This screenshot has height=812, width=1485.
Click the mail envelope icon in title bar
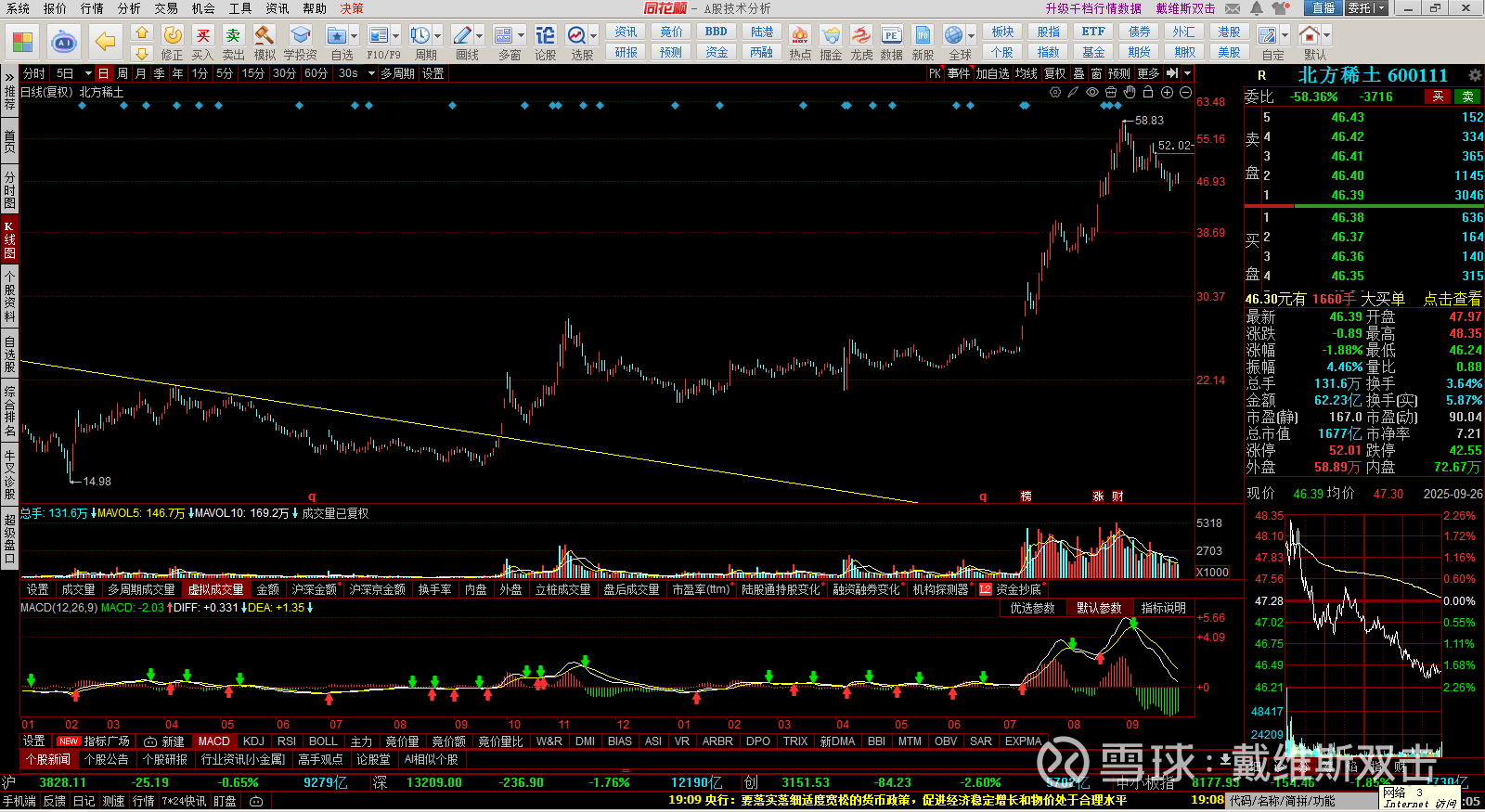click(1233, 8)
